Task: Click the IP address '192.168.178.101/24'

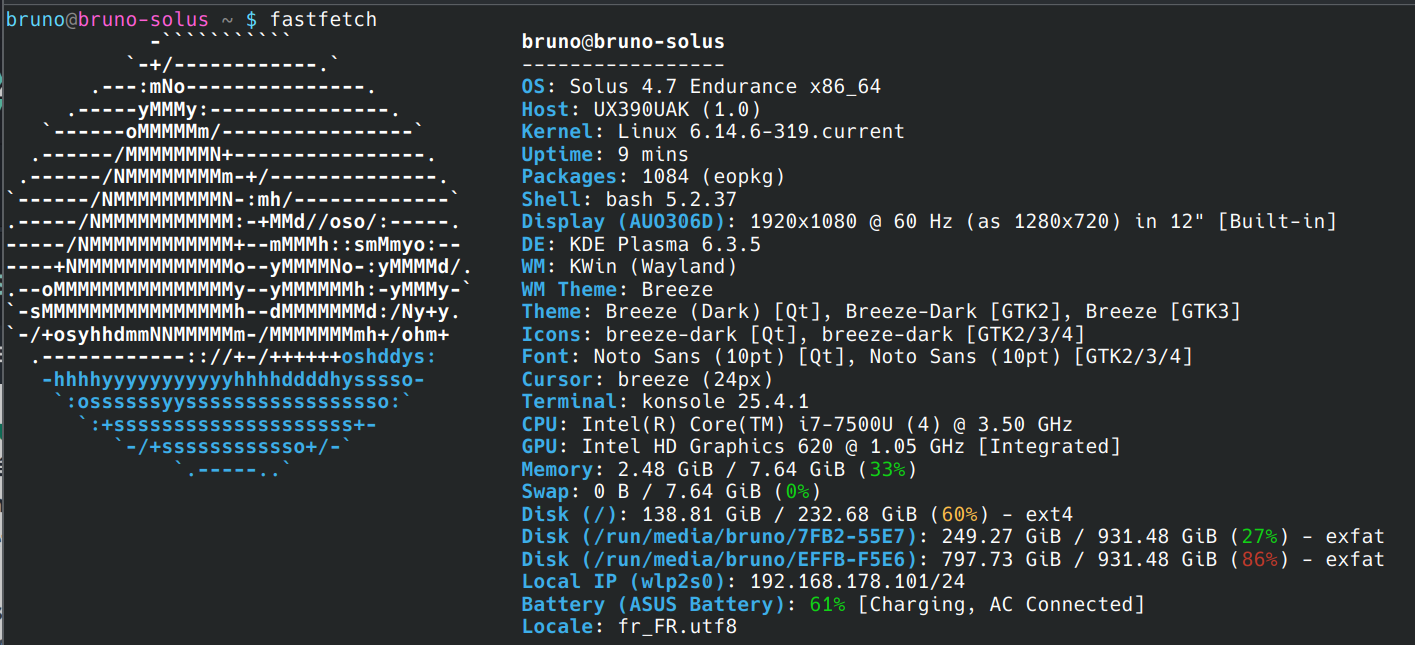Action: coord(857,581)
